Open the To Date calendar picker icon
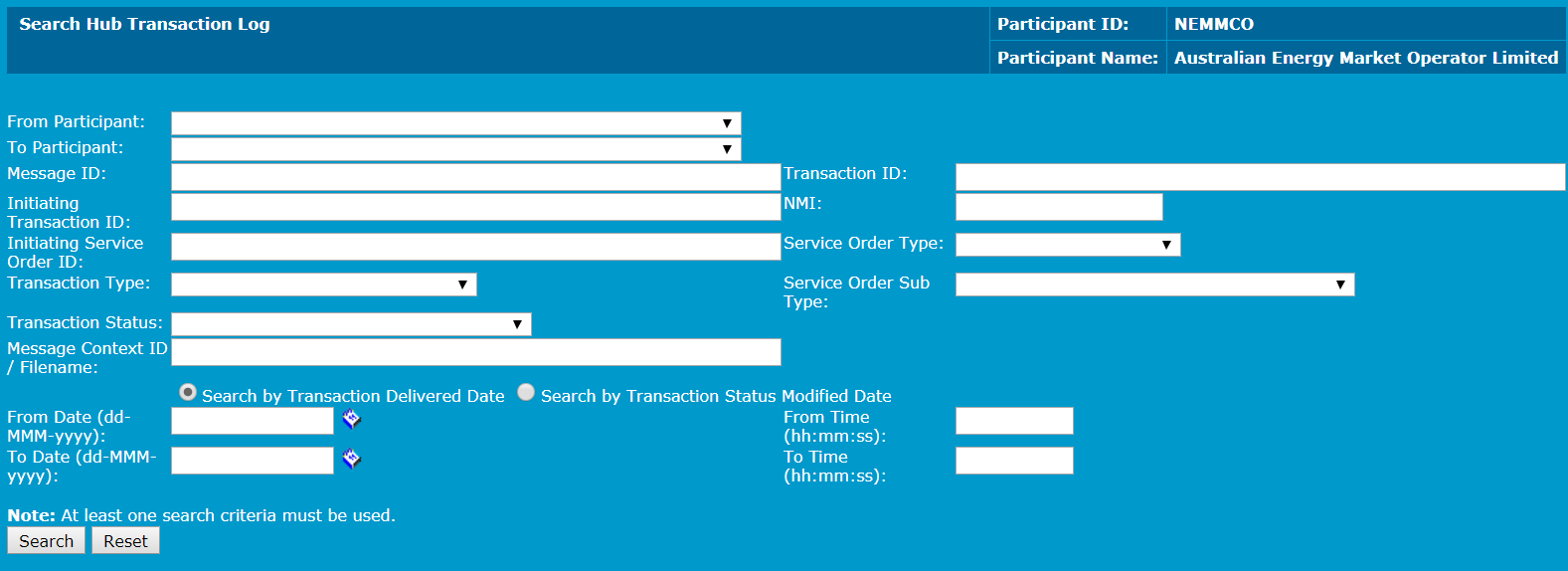The height and width of the screenshot is (571, 1568). tap(351, 460)
